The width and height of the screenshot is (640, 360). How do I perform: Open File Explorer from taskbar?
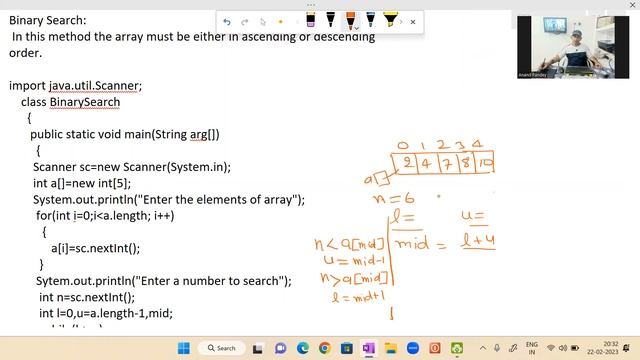[x=391, y=349]
